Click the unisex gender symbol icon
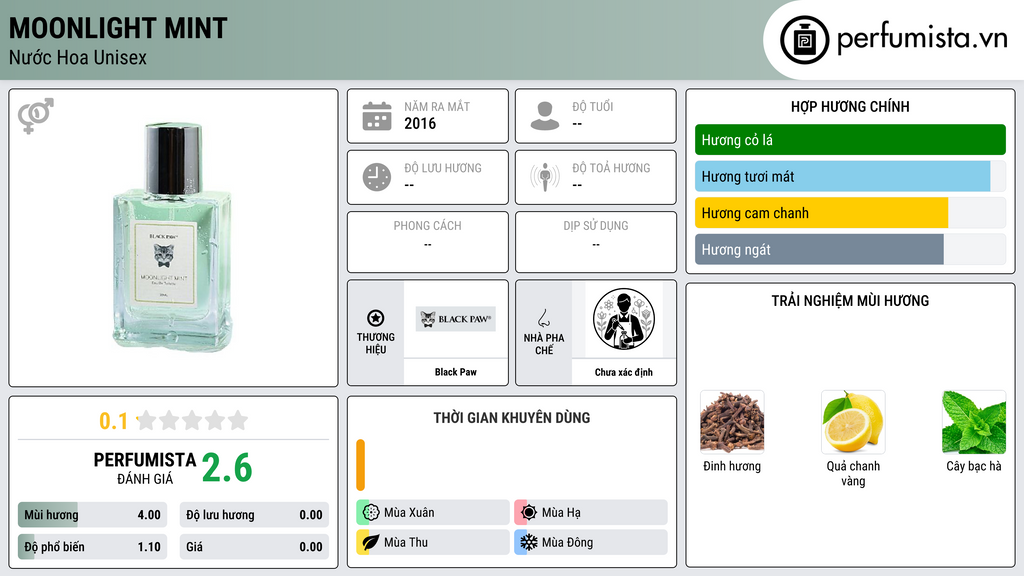Image resolution: width=1024 pixels, height=576 pixels. point(36,116)
